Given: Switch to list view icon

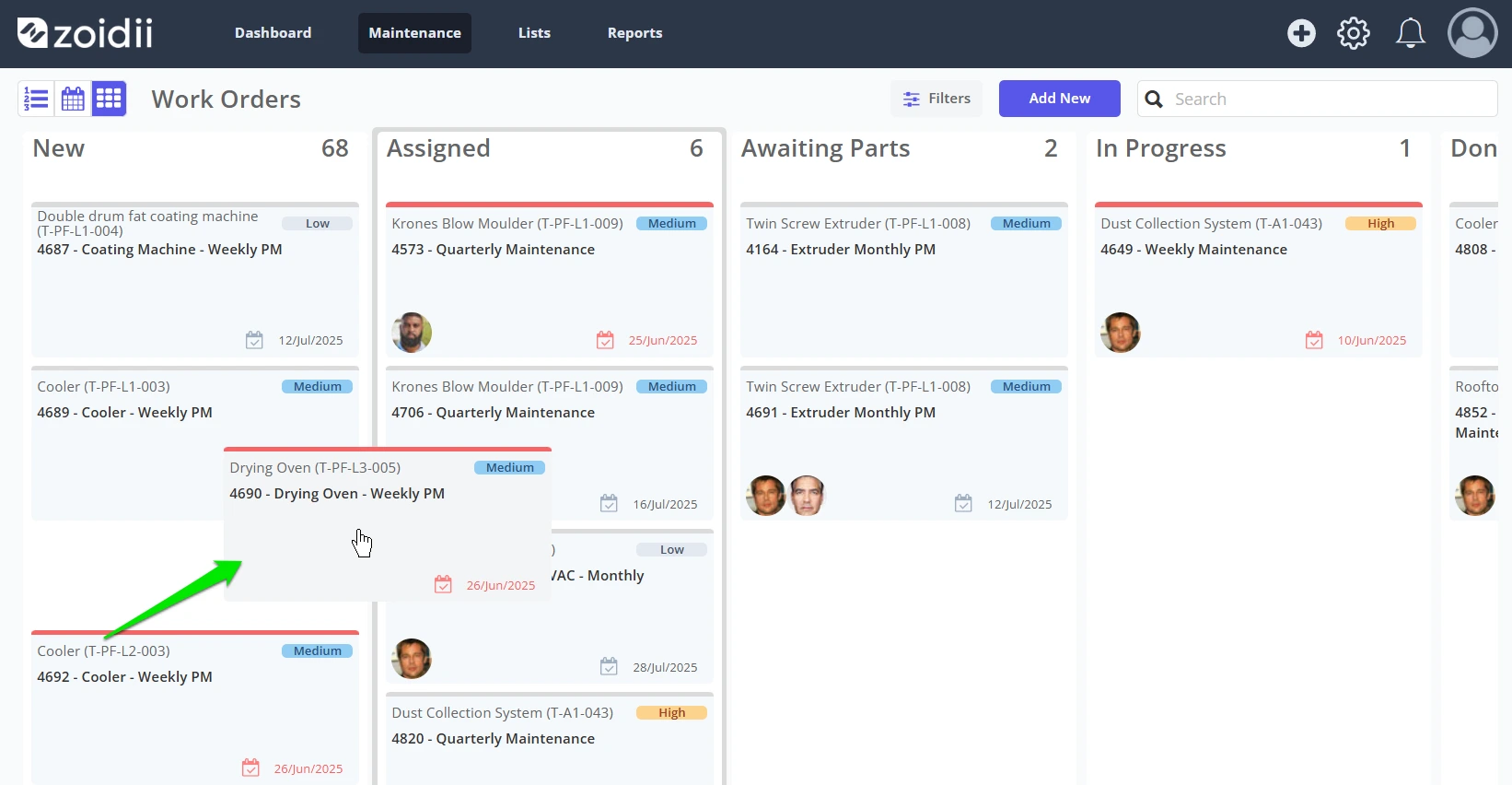Looking at the screenshot, I should click(x=37, y=99).
